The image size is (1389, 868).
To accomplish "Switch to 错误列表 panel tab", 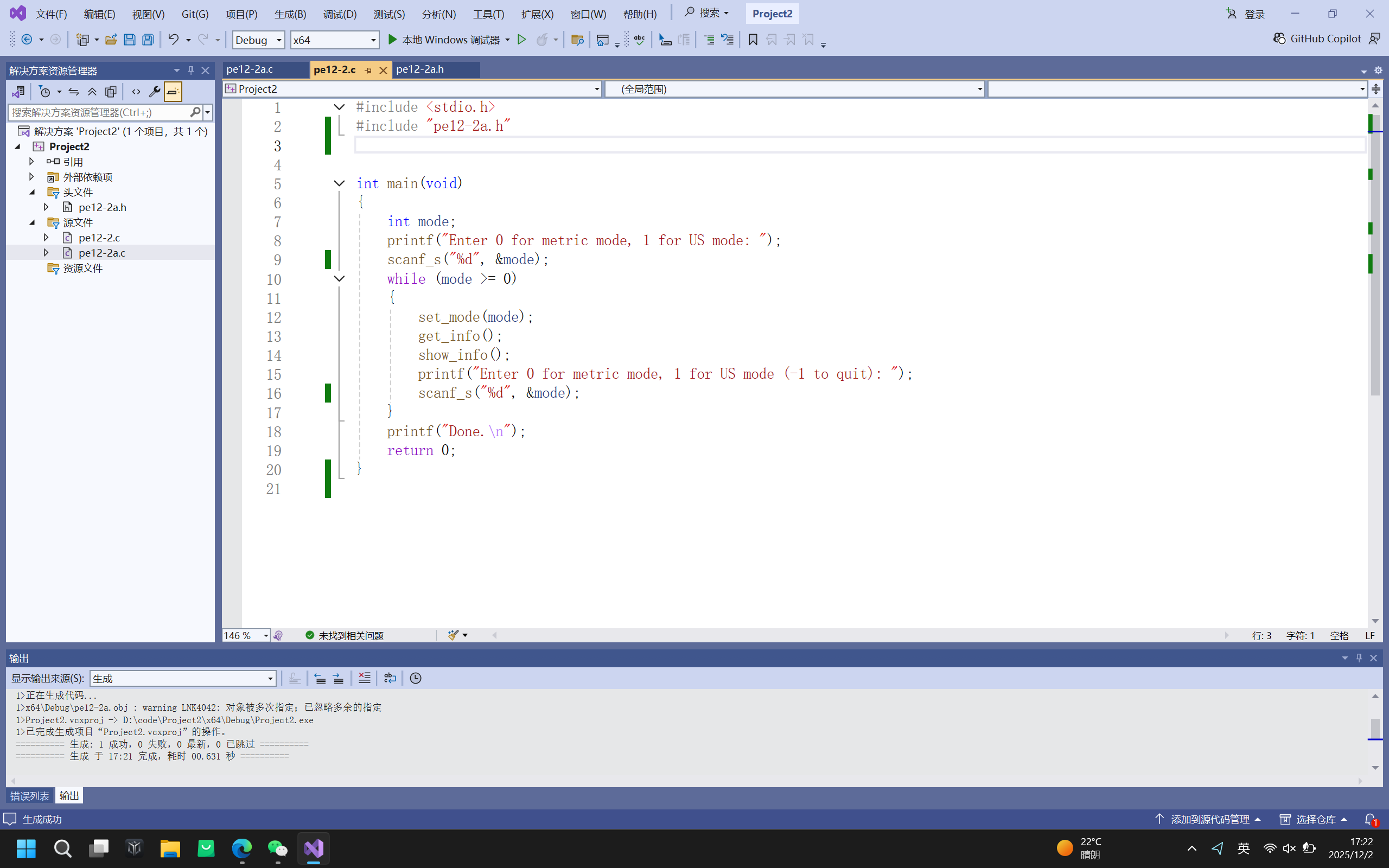I will point(30,795).
